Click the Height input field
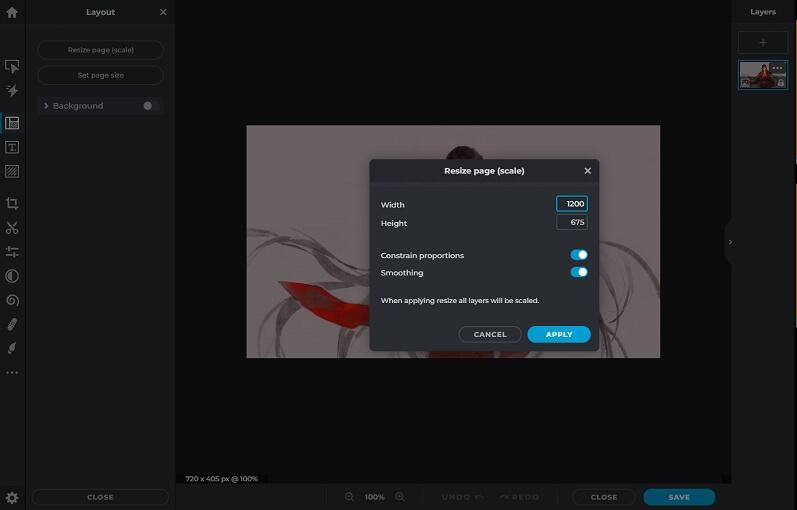Viewport: 797px width, 510px height. click(571, 223)
